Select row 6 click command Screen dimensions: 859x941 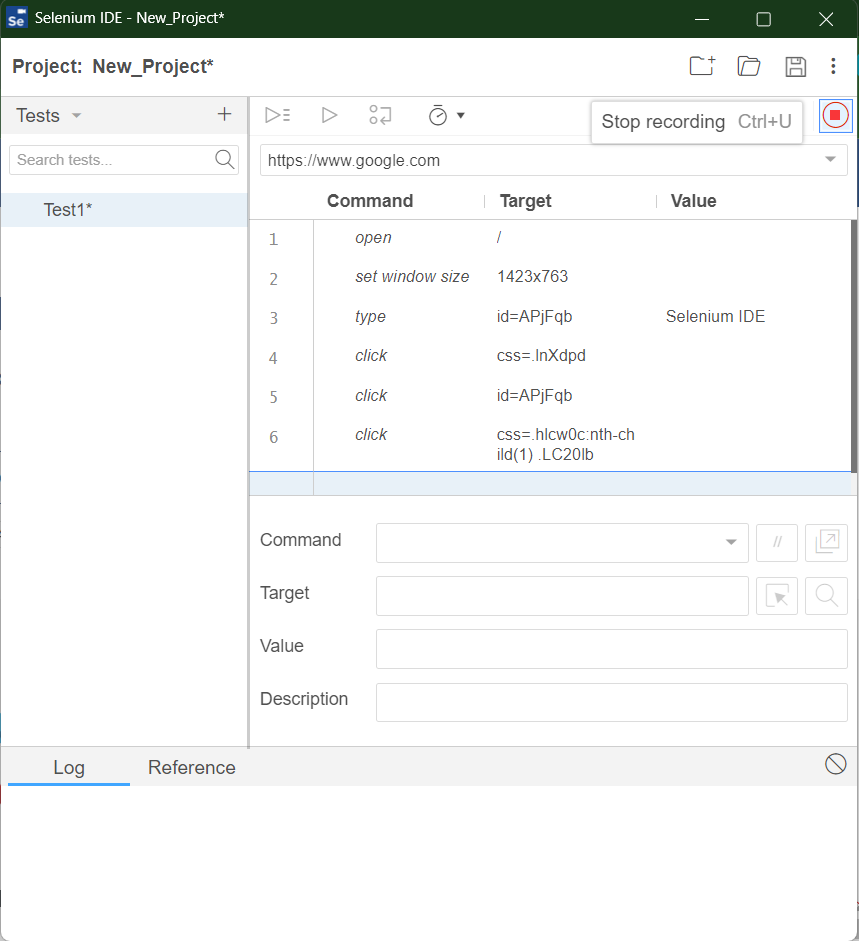pos(550,444)
